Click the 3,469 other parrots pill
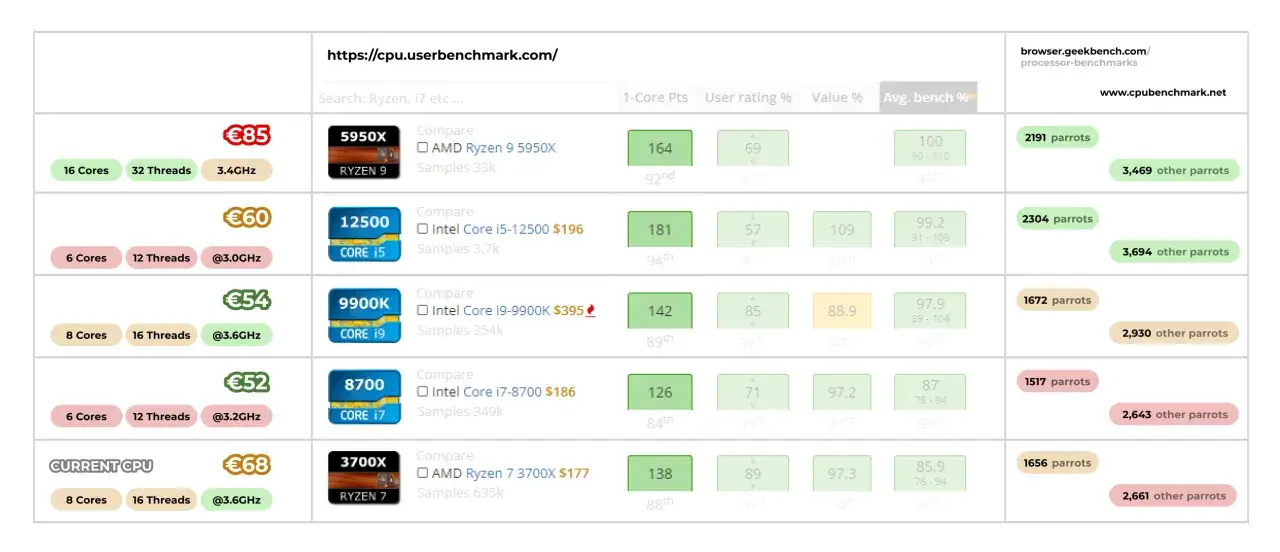This screenshot has height=552, width=1280. pos(1174,170)
